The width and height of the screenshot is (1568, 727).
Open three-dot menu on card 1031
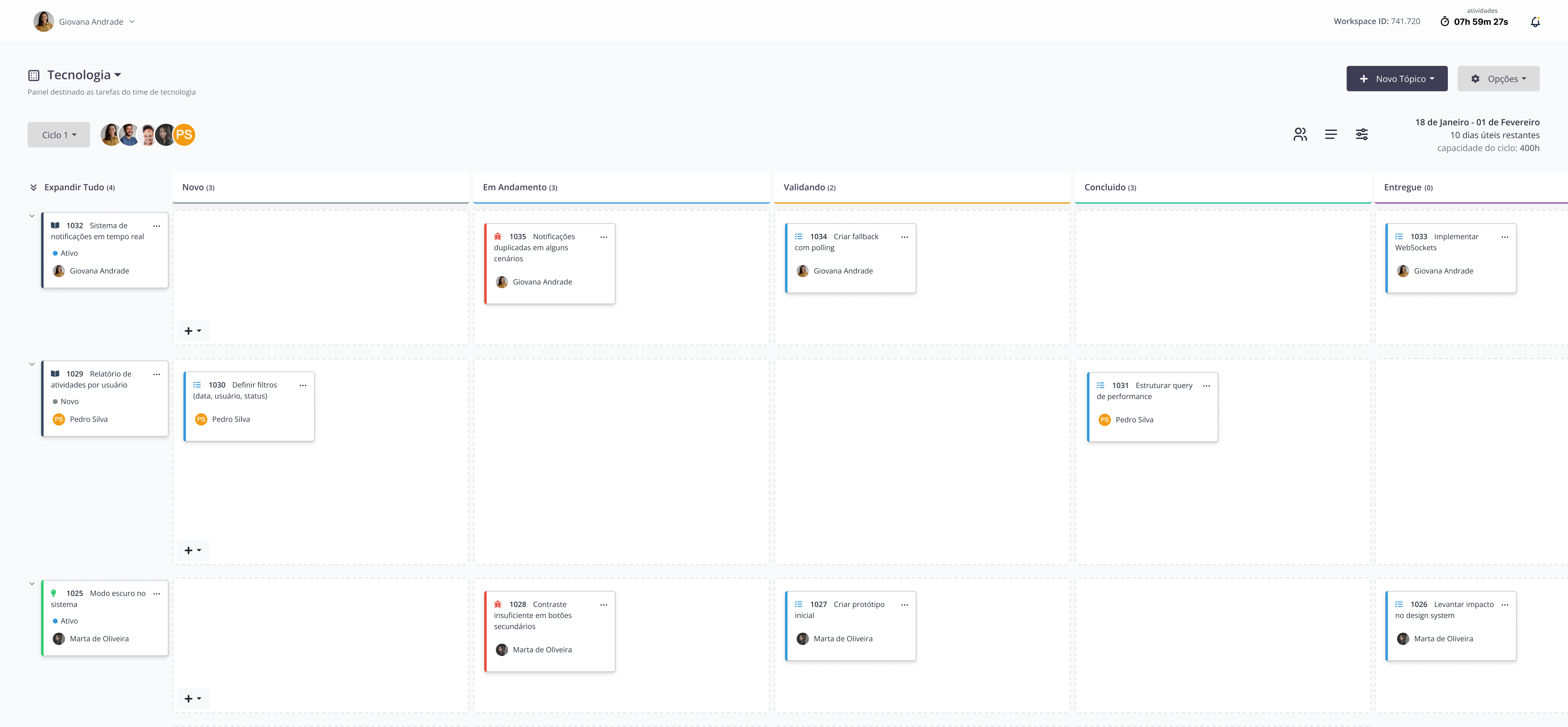click(x=1206, y=386)
